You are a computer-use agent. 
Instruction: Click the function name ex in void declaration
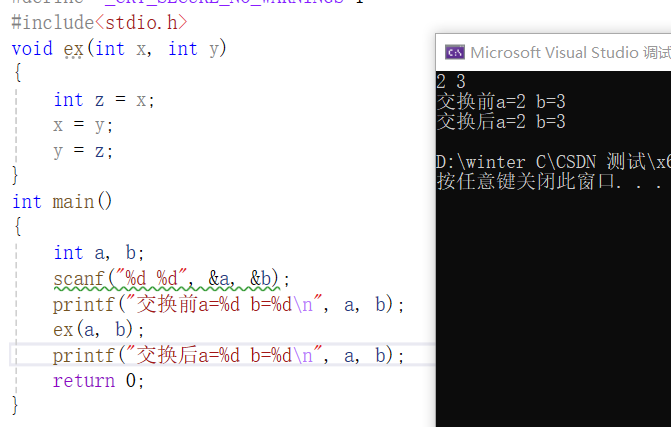pyautogui.click(x=73, y=49)
